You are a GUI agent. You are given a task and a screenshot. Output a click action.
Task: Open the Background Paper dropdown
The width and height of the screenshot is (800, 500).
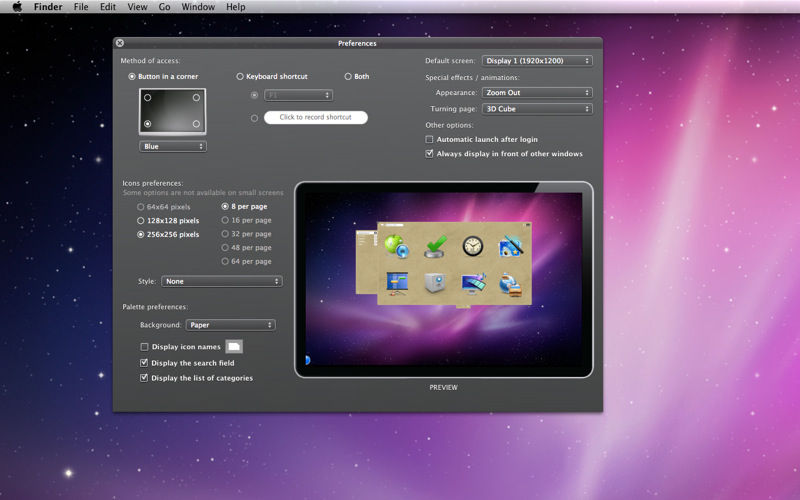pyautogui.click(x=230, y=325)
